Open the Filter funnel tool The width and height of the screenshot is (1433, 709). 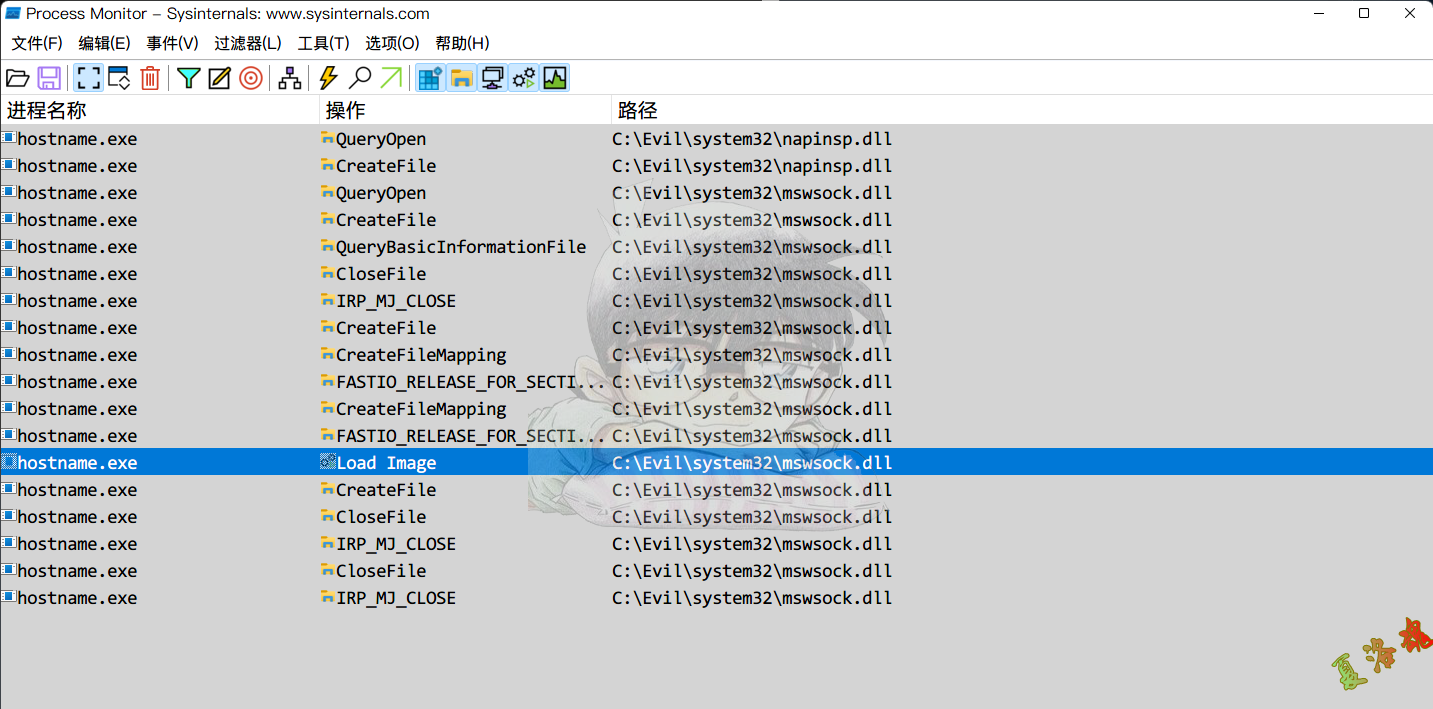coord(189,78)
